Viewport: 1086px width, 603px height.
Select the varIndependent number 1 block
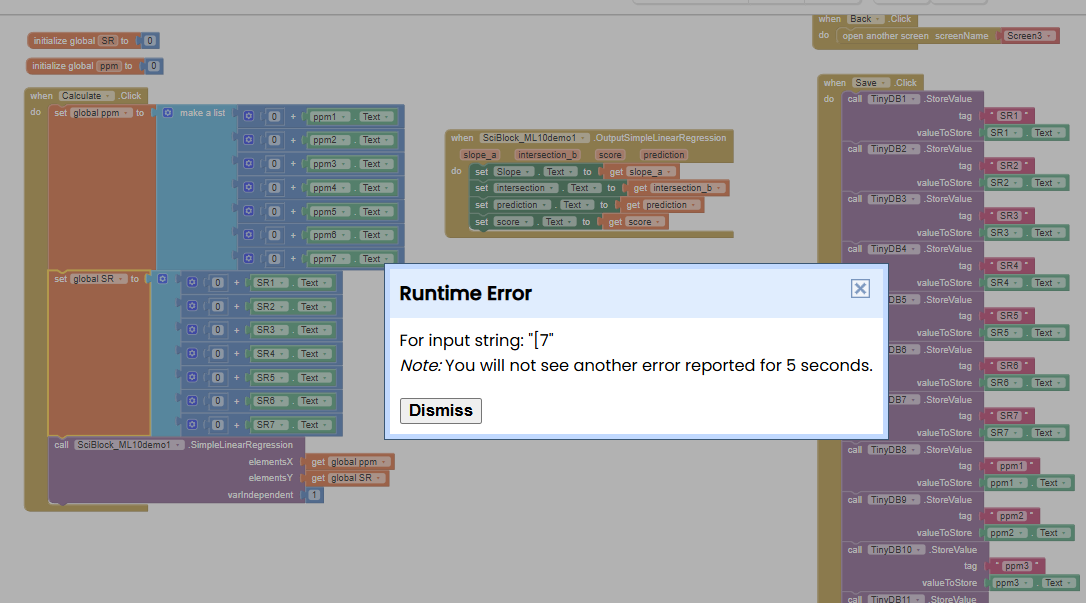pyautogui.click(x=315, y=495)
